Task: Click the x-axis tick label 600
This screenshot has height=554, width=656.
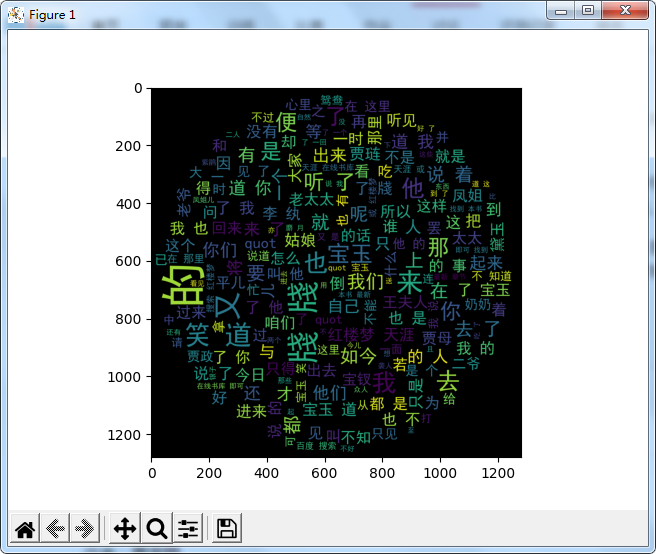Action: pos(324,473)
